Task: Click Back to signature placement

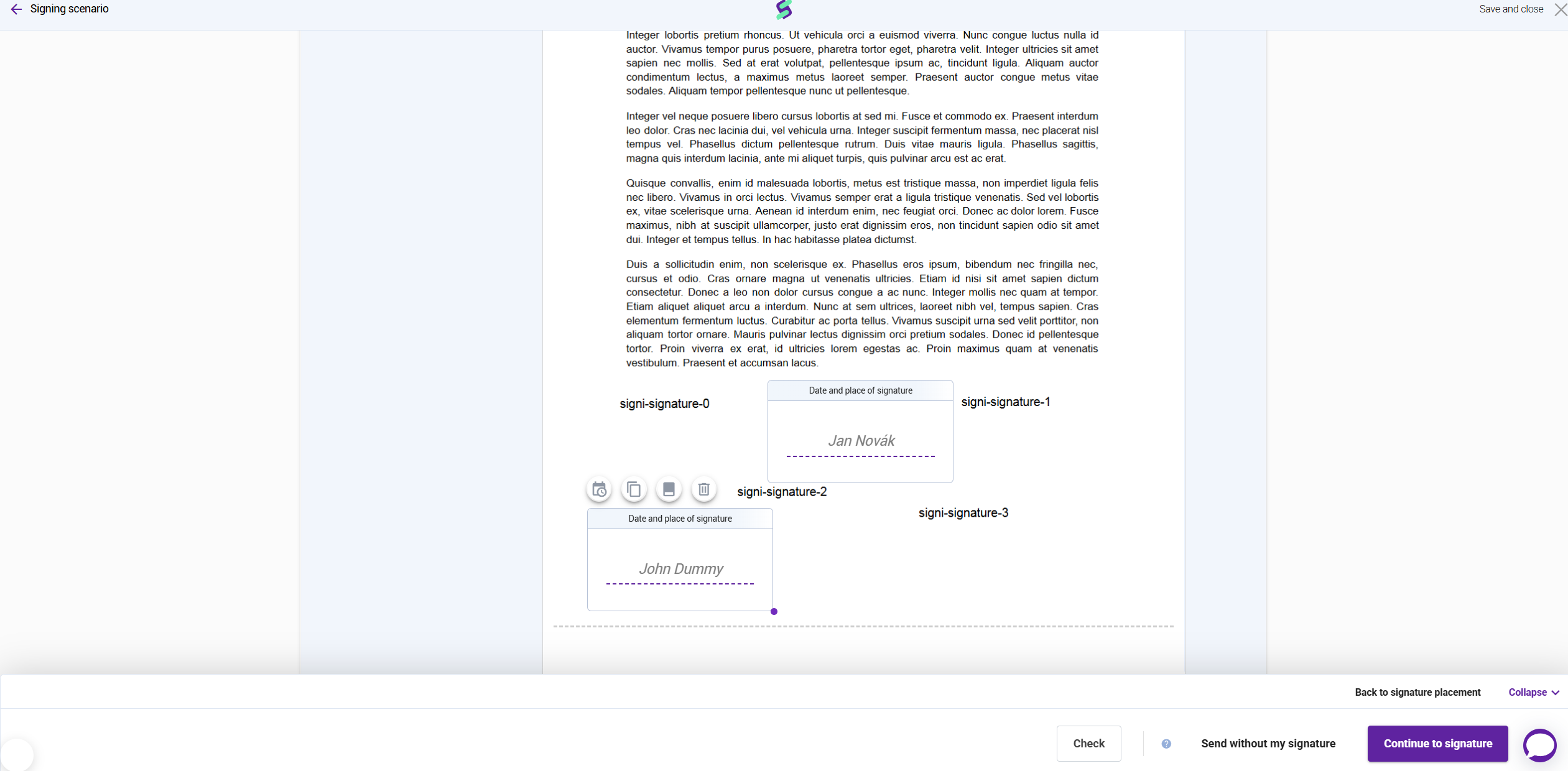Action: (x=1417, y=692)
